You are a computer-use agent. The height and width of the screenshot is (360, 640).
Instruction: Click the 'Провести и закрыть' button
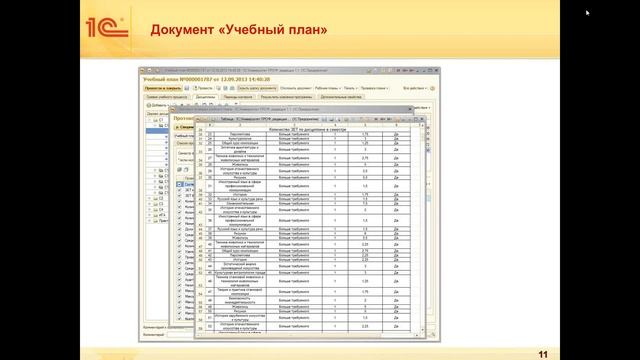coord(163,88)
